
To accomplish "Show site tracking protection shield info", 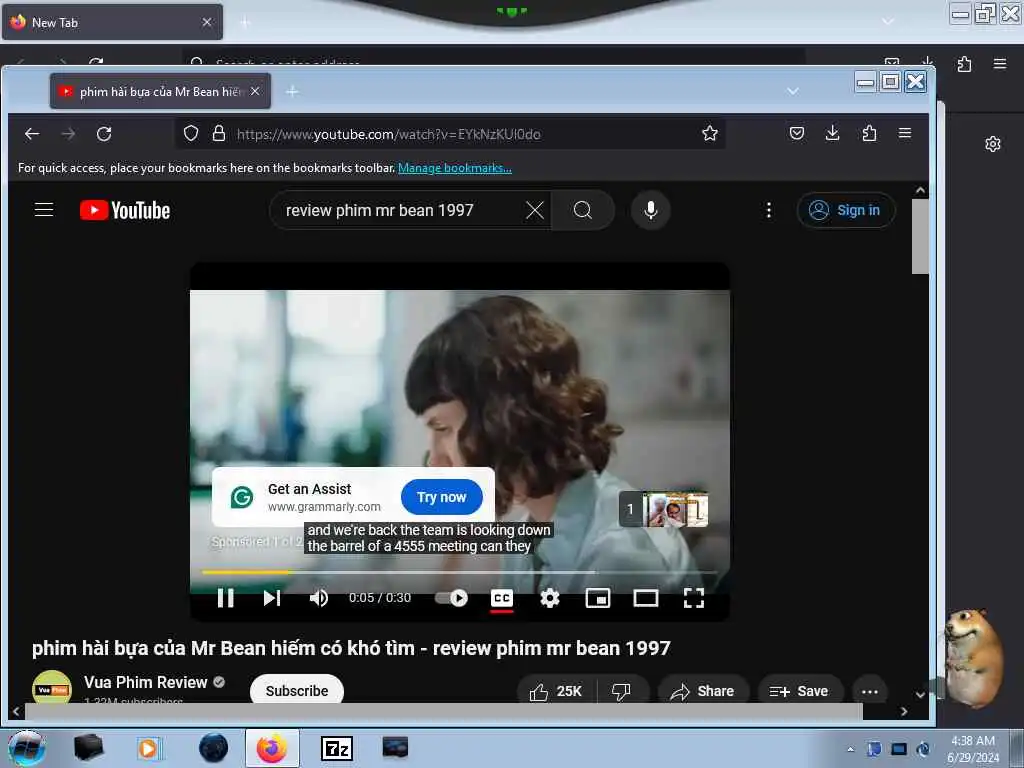I will [x=191, y=134].
